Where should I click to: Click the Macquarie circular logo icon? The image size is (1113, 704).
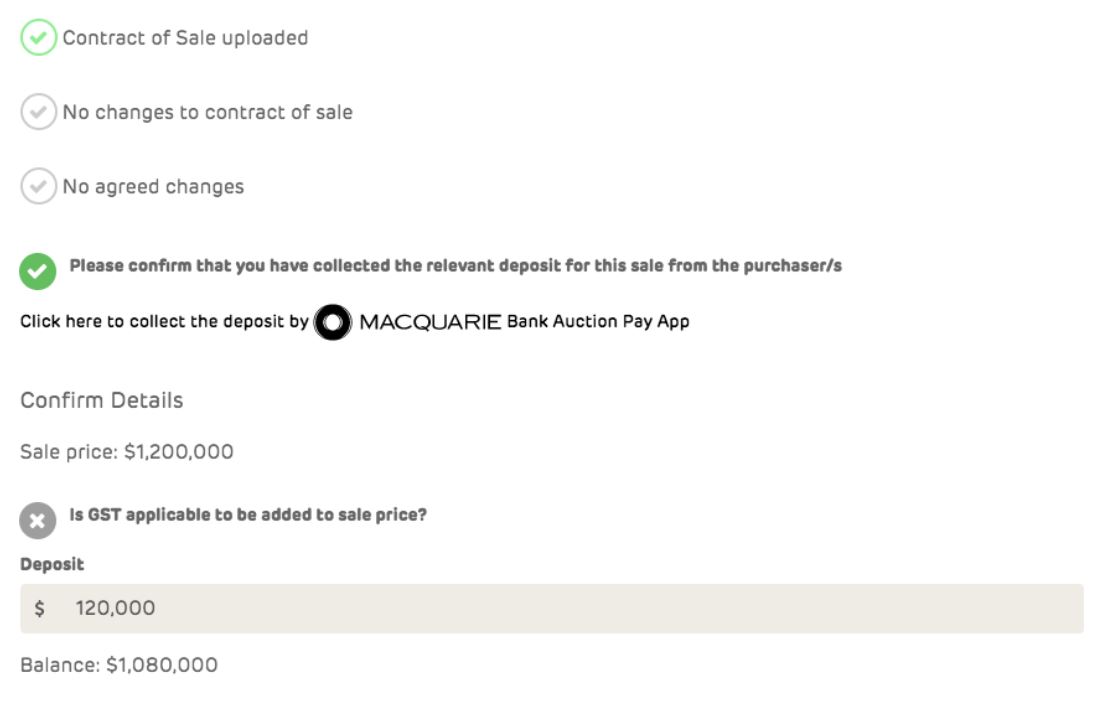(333, 322)
